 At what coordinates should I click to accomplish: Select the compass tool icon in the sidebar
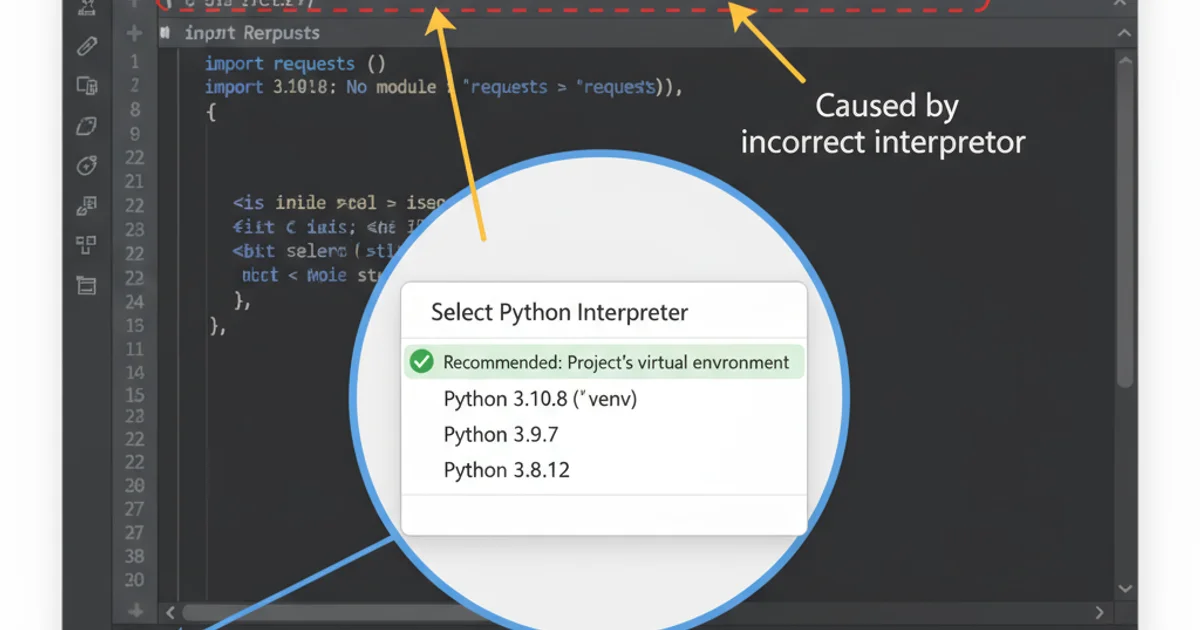86,166
